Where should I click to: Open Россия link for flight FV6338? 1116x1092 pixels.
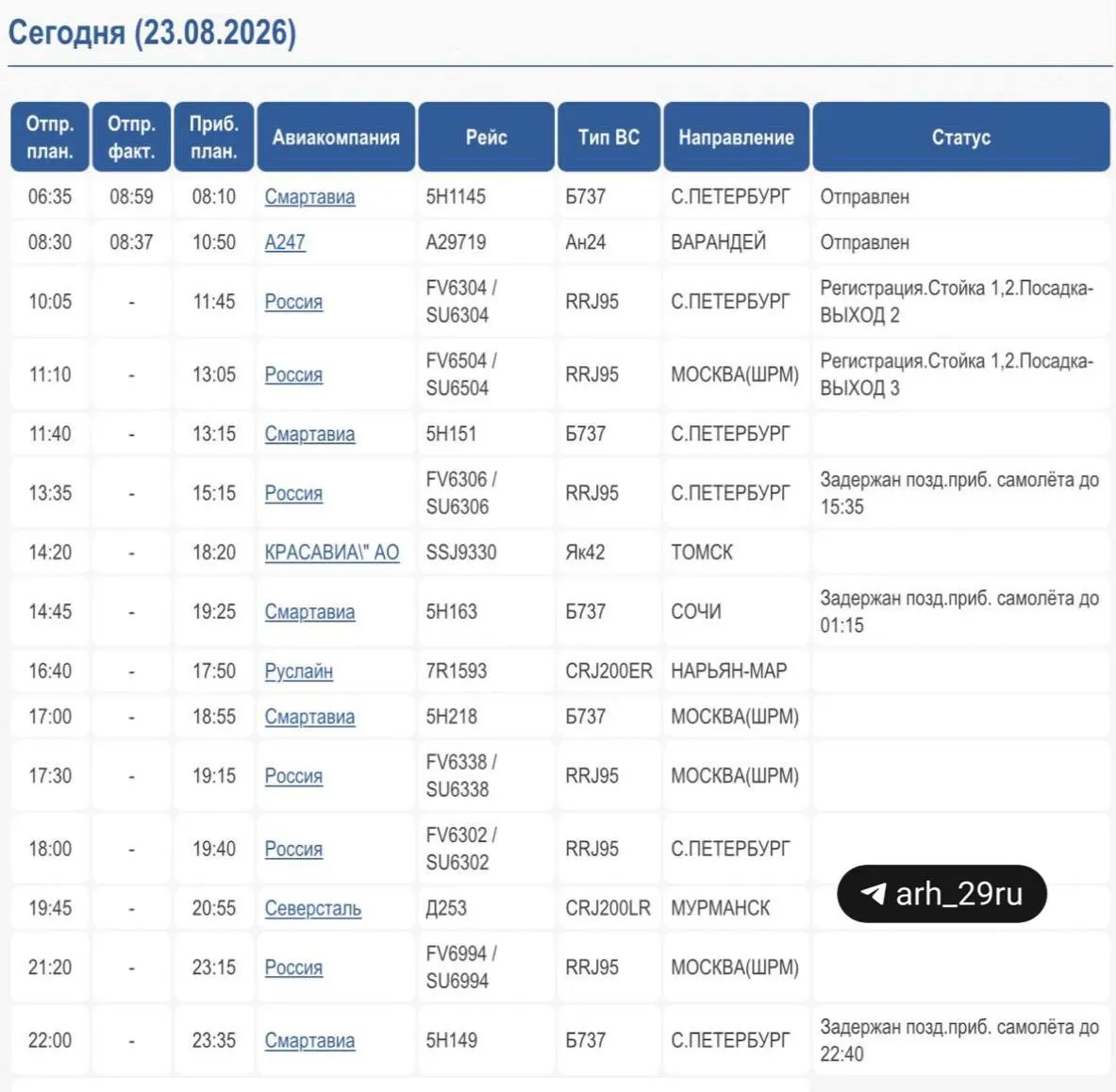click(293, 775)
